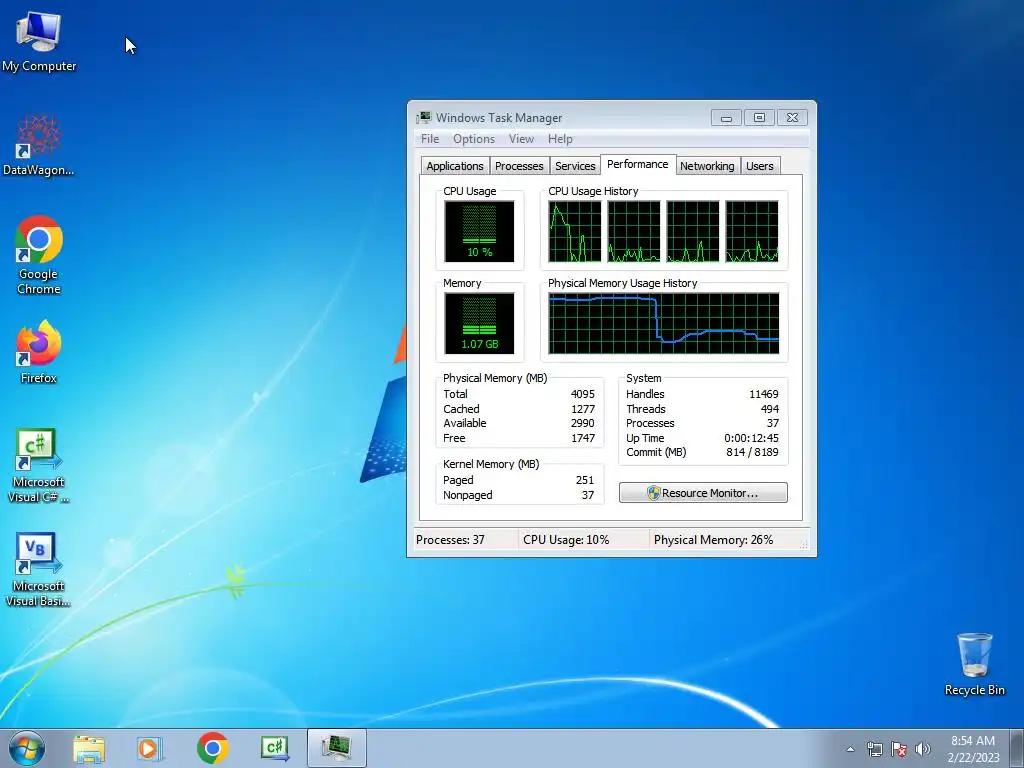The height and width of the screenshot is (768, 1024).
Task: Switch to the Processes tab
Action: (x=519, y=166)
